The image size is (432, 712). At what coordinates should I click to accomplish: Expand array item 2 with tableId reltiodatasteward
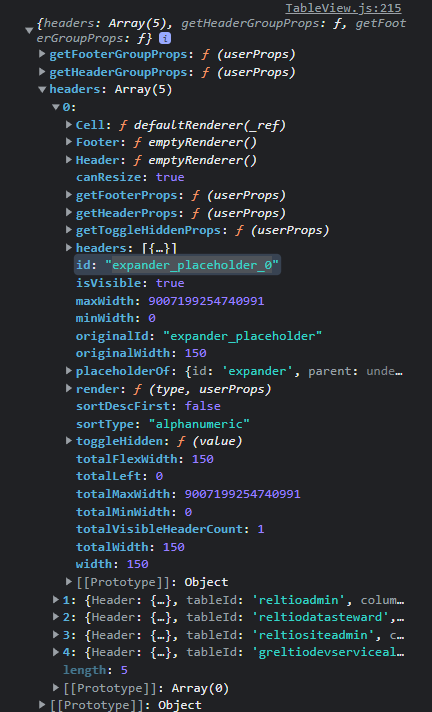pyautogui.click(x=56, y=617)
